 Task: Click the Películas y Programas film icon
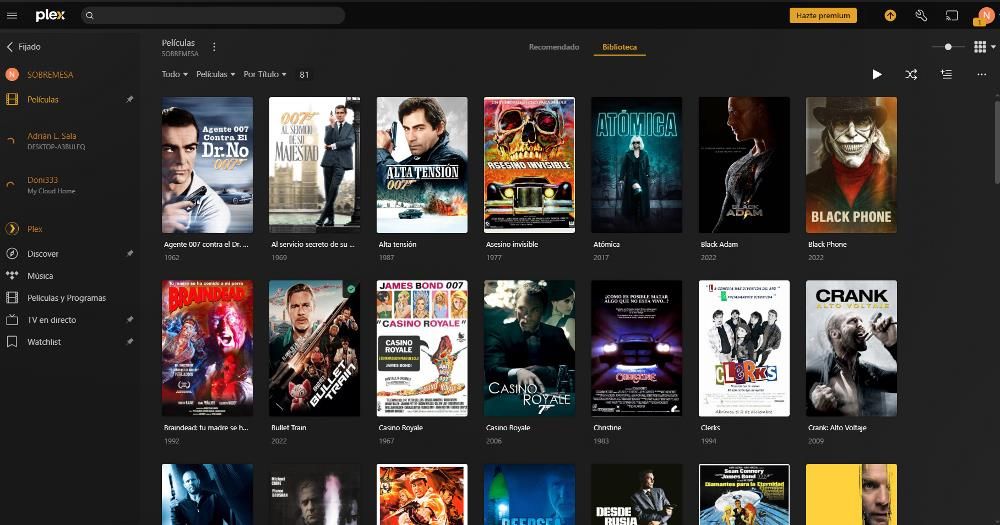coord(11,298)
